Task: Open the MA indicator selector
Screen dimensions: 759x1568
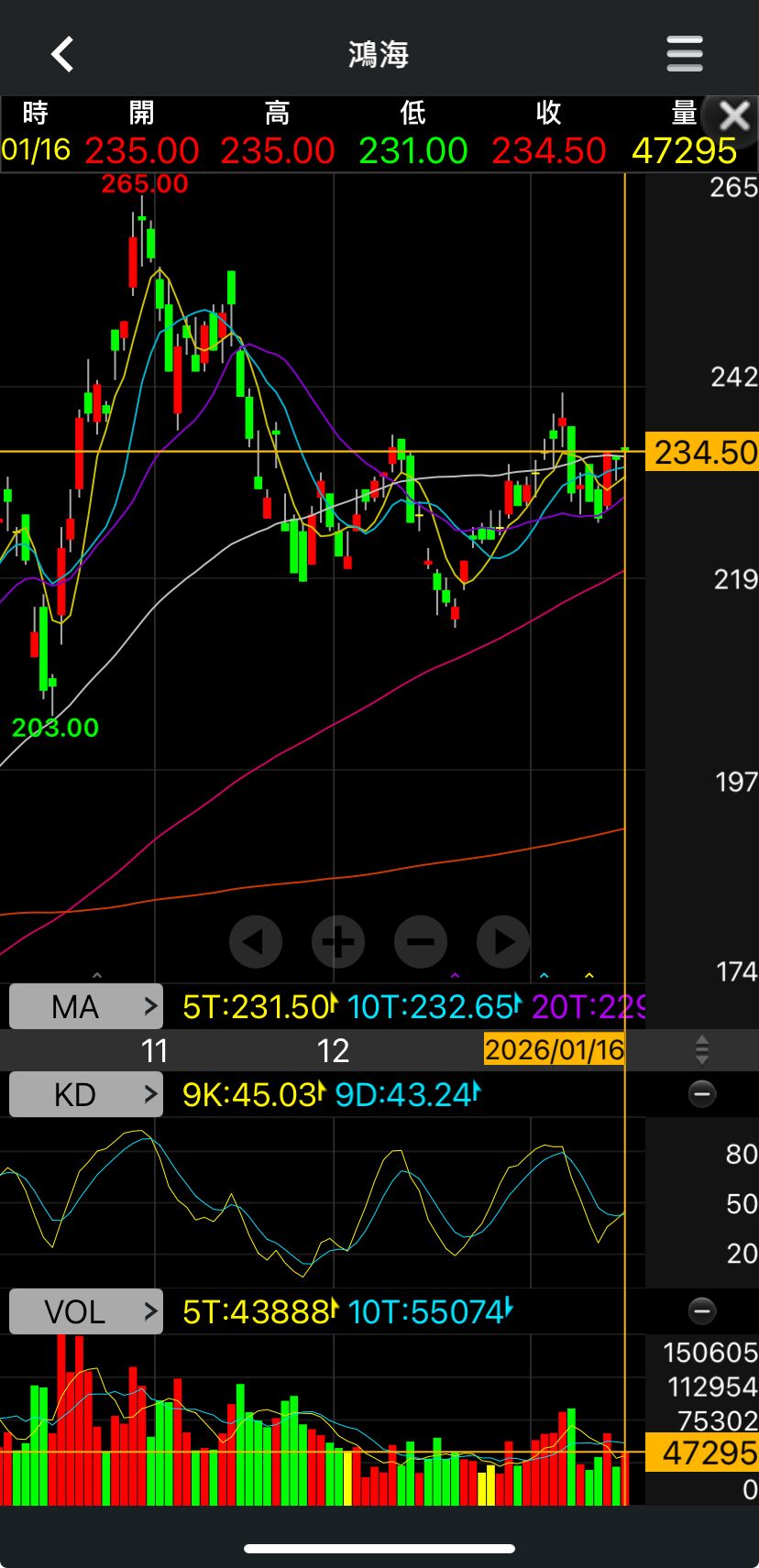Action: pyautogui.click(x=86, y=1006)
